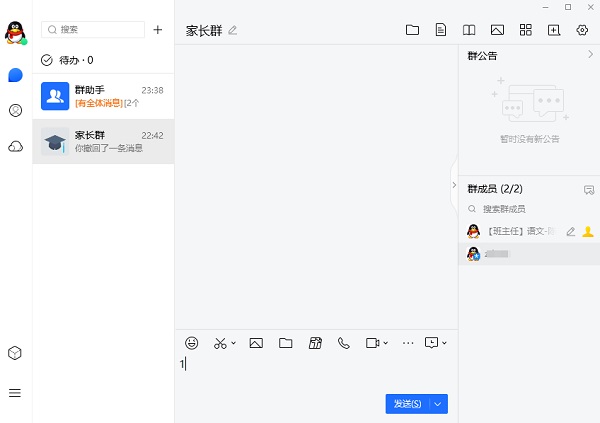Start a voice call with phone icon
Image resolution: width=600 pixels, height=423 pixels.
point(344,343)
